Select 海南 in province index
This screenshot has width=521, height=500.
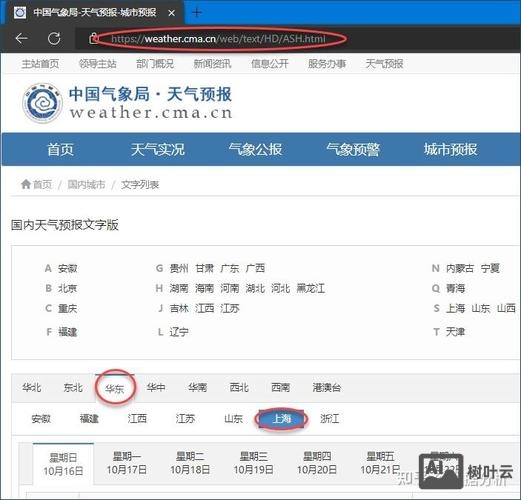(x=204, y=288)
